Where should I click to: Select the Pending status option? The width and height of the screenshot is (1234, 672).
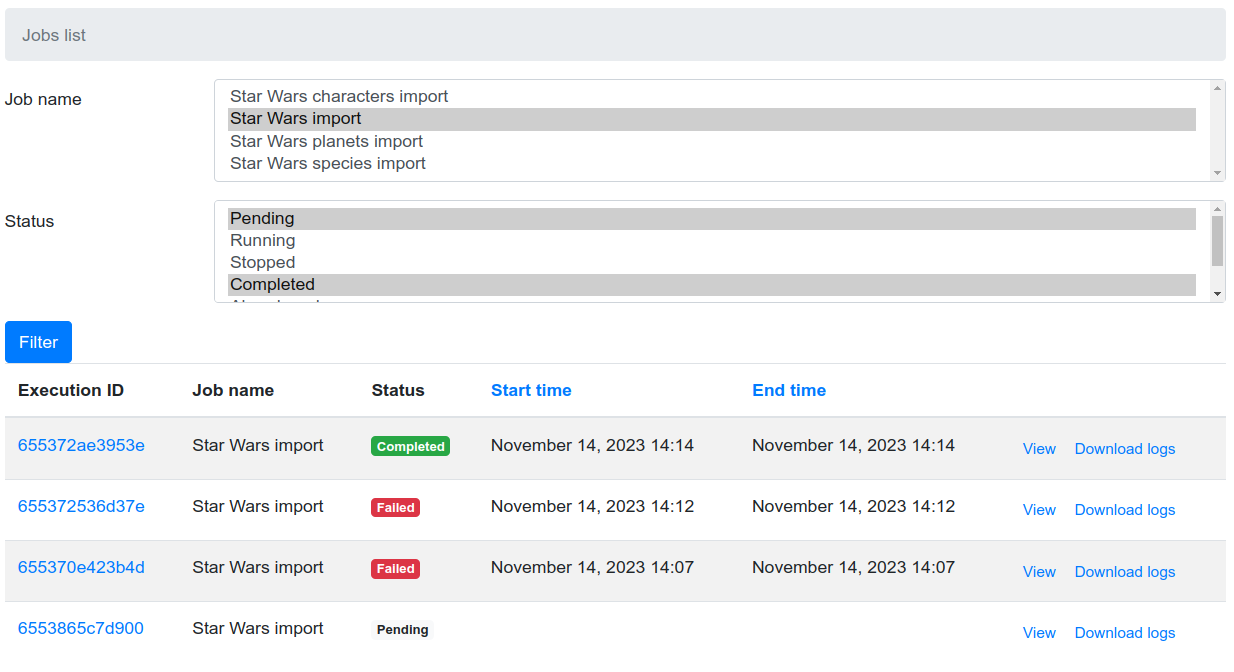tap(711, 219)
